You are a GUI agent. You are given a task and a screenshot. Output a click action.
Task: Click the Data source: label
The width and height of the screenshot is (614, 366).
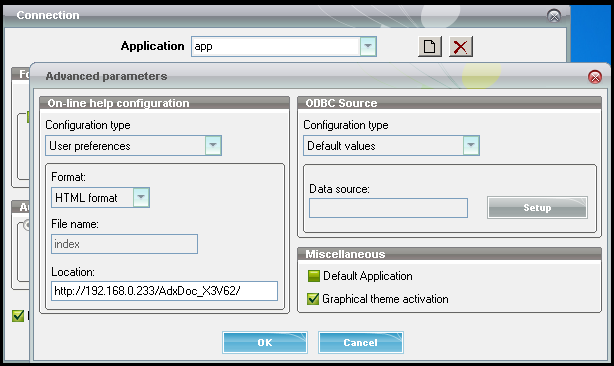coord(340,189)
